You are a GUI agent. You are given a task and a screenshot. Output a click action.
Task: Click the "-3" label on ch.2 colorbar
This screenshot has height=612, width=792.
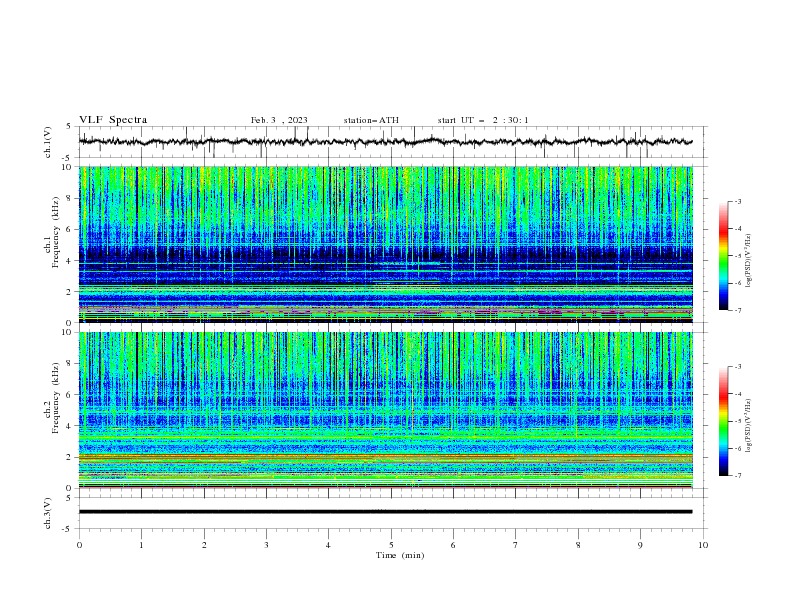point(738,367)
